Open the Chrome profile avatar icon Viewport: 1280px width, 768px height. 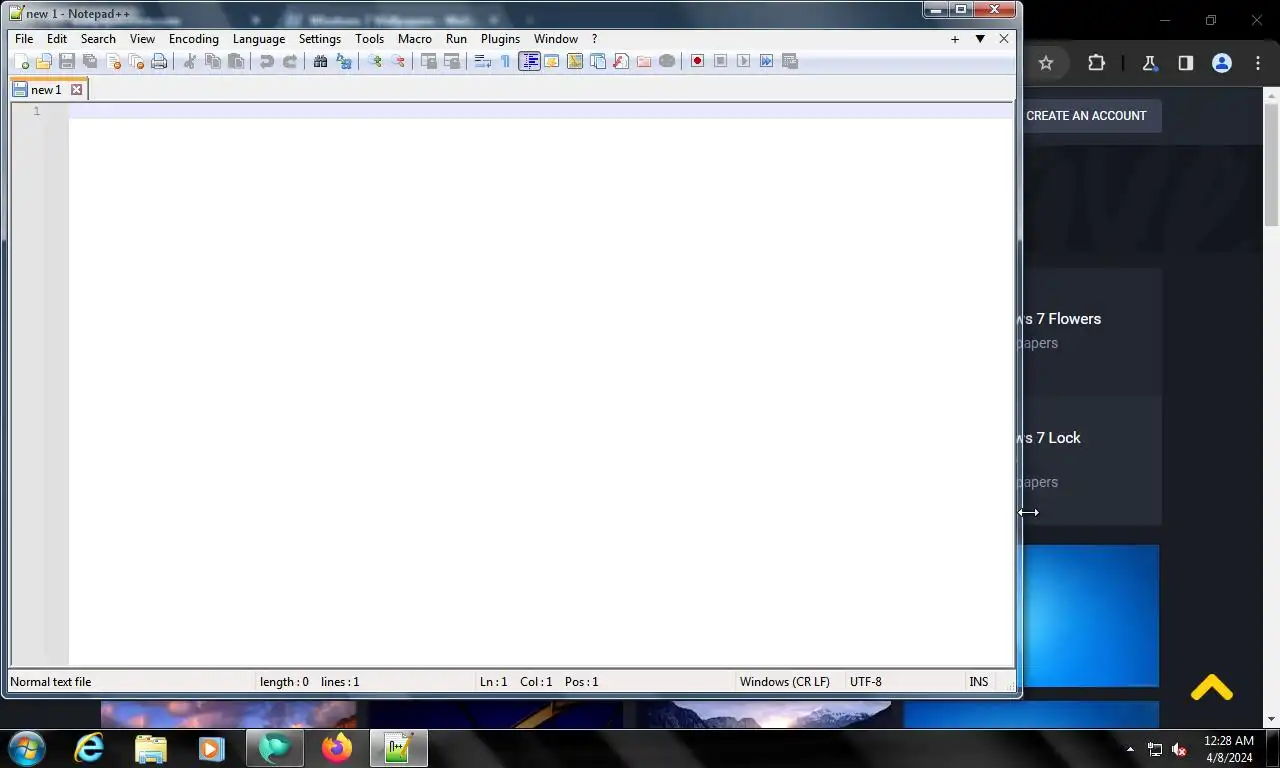pos(1221,63)
